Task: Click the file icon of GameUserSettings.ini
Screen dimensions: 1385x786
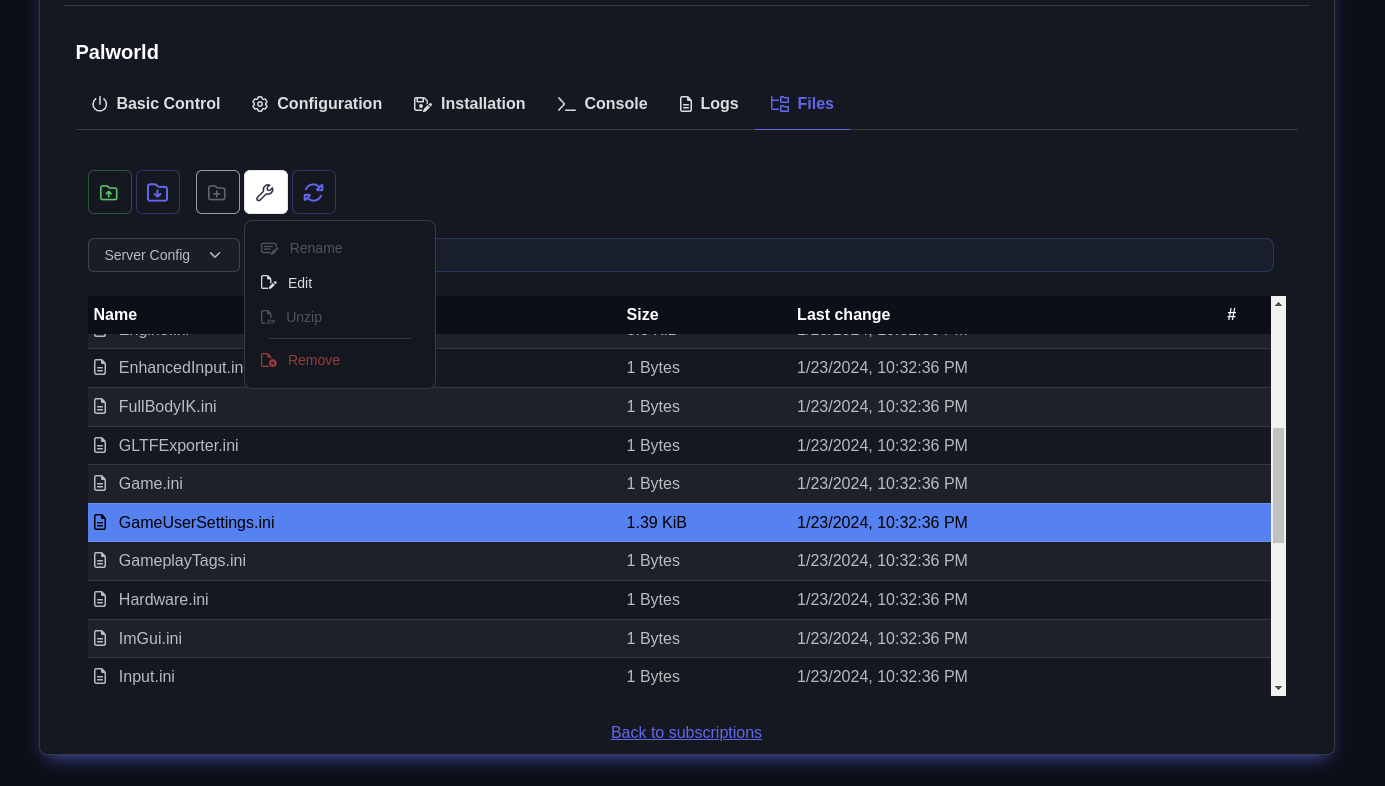Action: pyautogui.click(x=100, y=522)
